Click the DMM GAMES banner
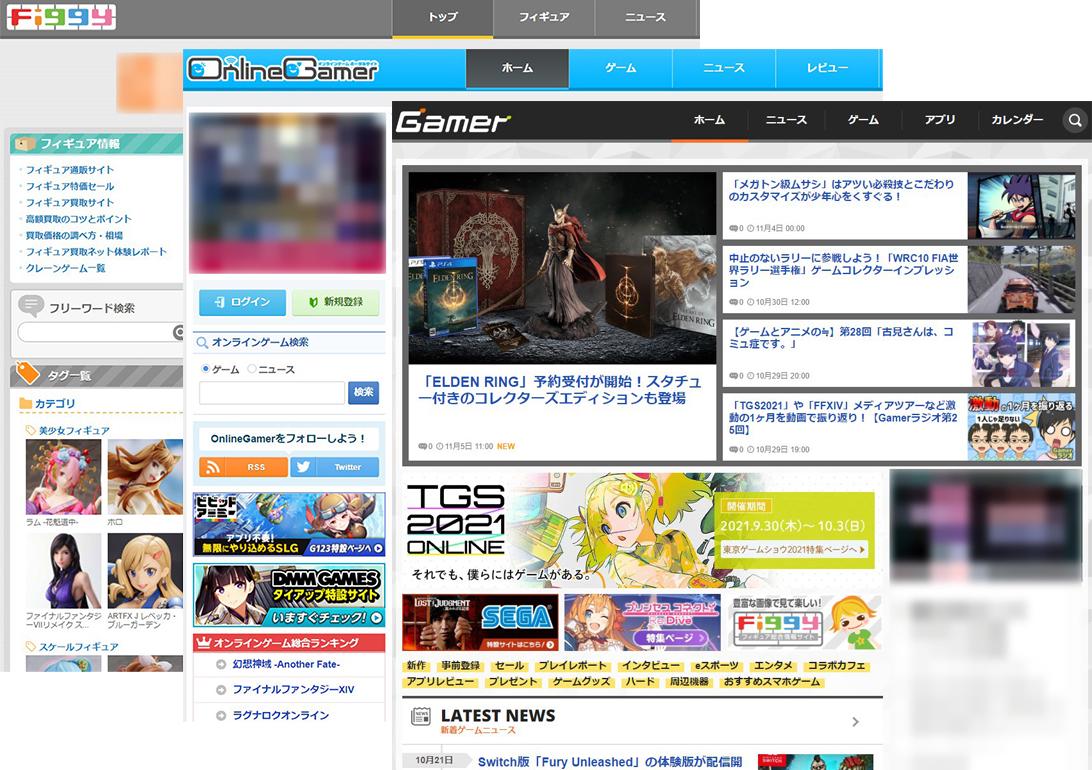Viewport: 1092px width, 770px height. tap(289, 594)
